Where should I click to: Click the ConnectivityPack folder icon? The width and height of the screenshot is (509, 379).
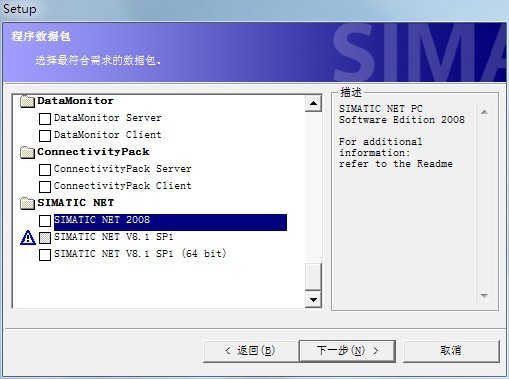(x=27, y=152)
